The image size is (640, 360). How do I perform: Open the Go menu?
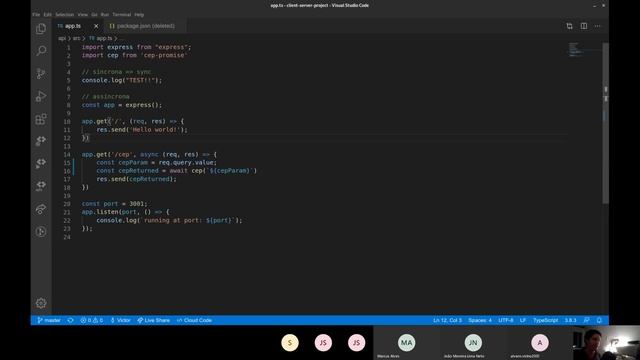pyautogui.click(x=94, y=15)
